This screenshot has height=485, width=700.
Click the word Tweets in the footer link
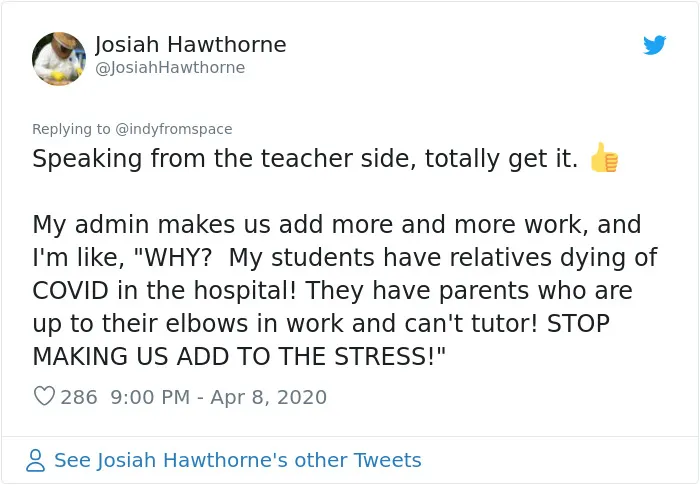(387, 460)
